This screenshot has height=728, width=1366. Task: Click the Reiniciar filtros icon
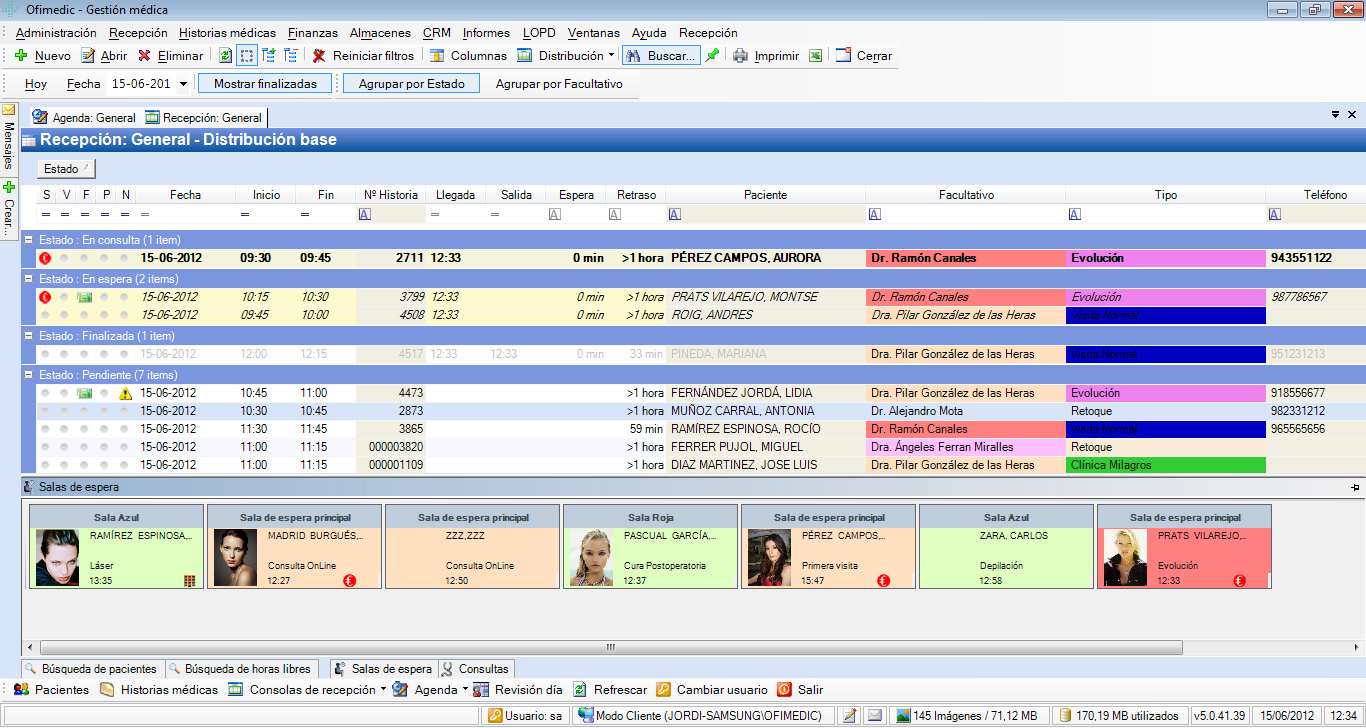319,56
